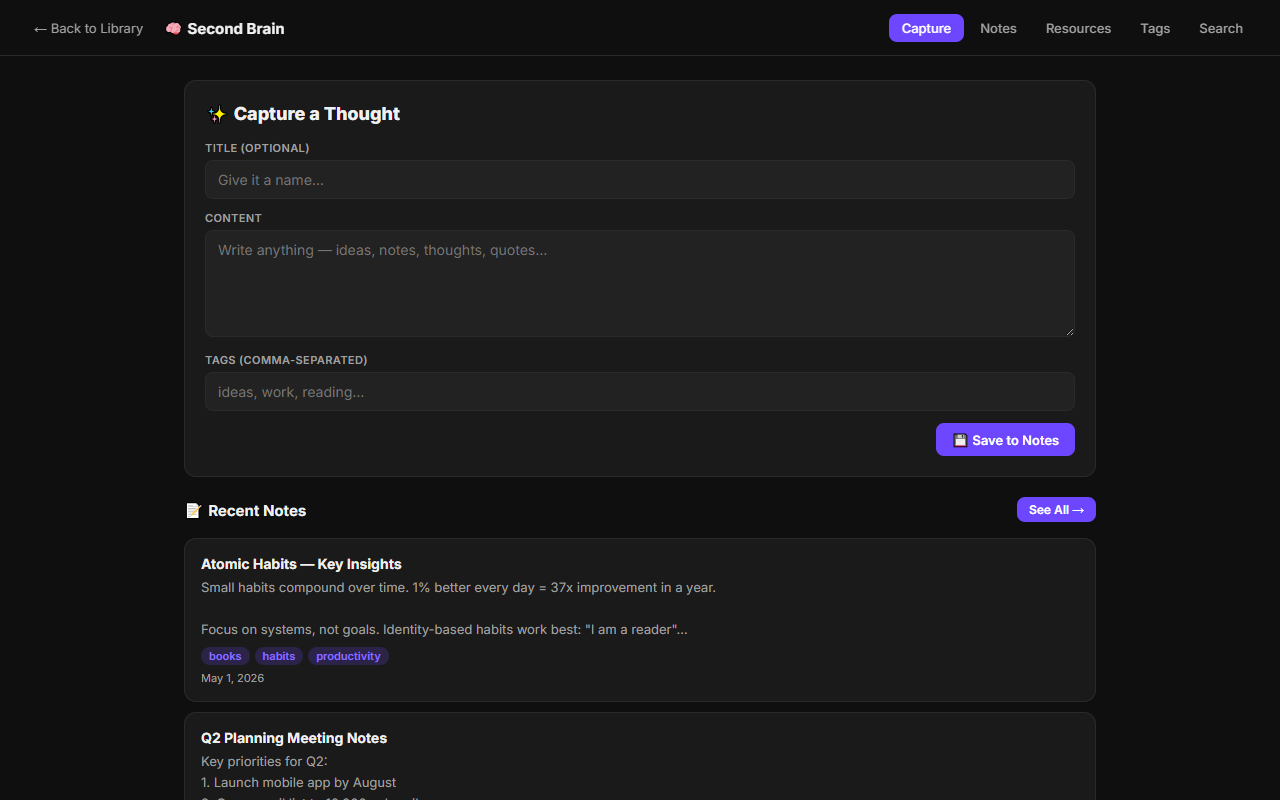The image size is (1280, 800).
Task: Open the Capture tab
Action: (926, 28)
